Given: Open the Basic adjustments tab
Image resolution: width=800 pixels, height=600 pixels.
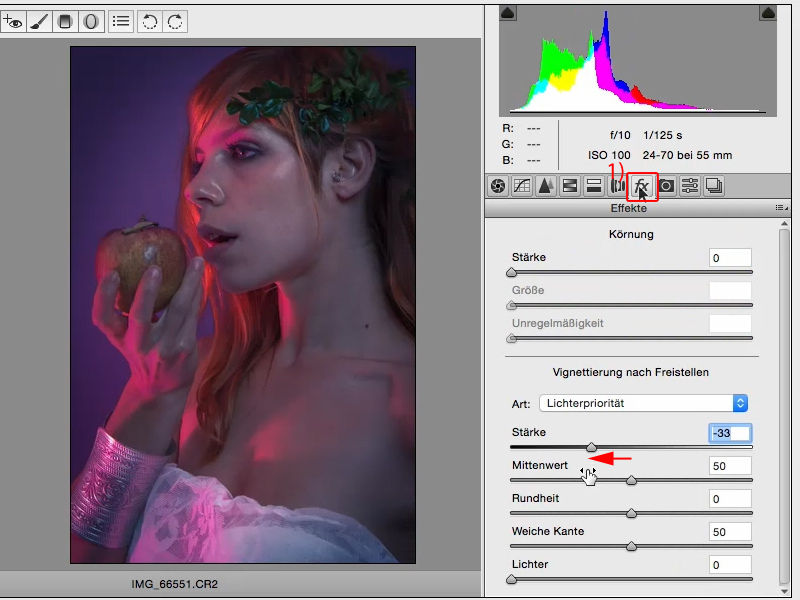Looking at the screenshot, I should [498, 185].
